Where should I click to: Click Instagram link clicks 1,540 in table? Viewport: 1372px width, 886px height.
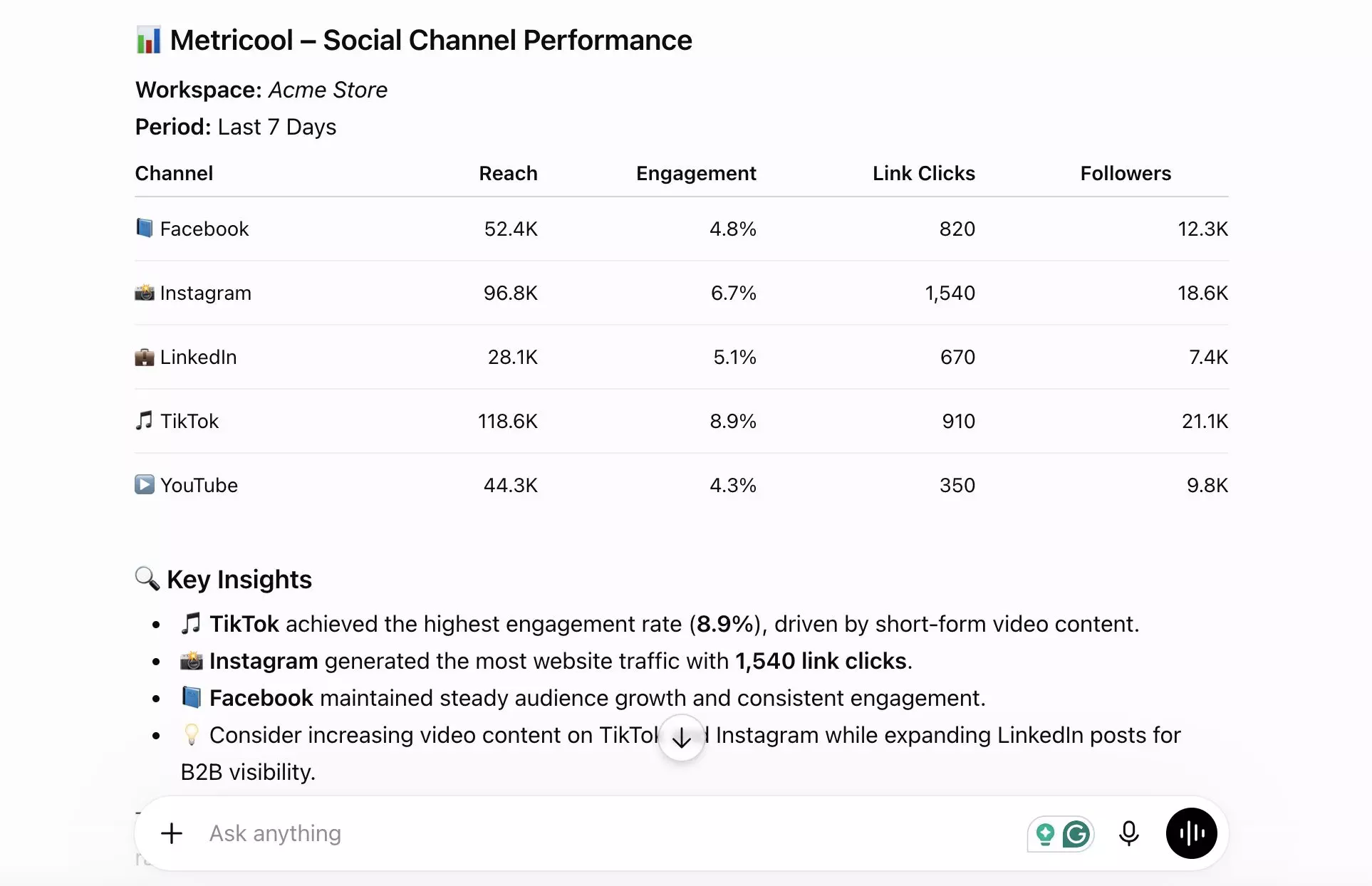point(950,293)
